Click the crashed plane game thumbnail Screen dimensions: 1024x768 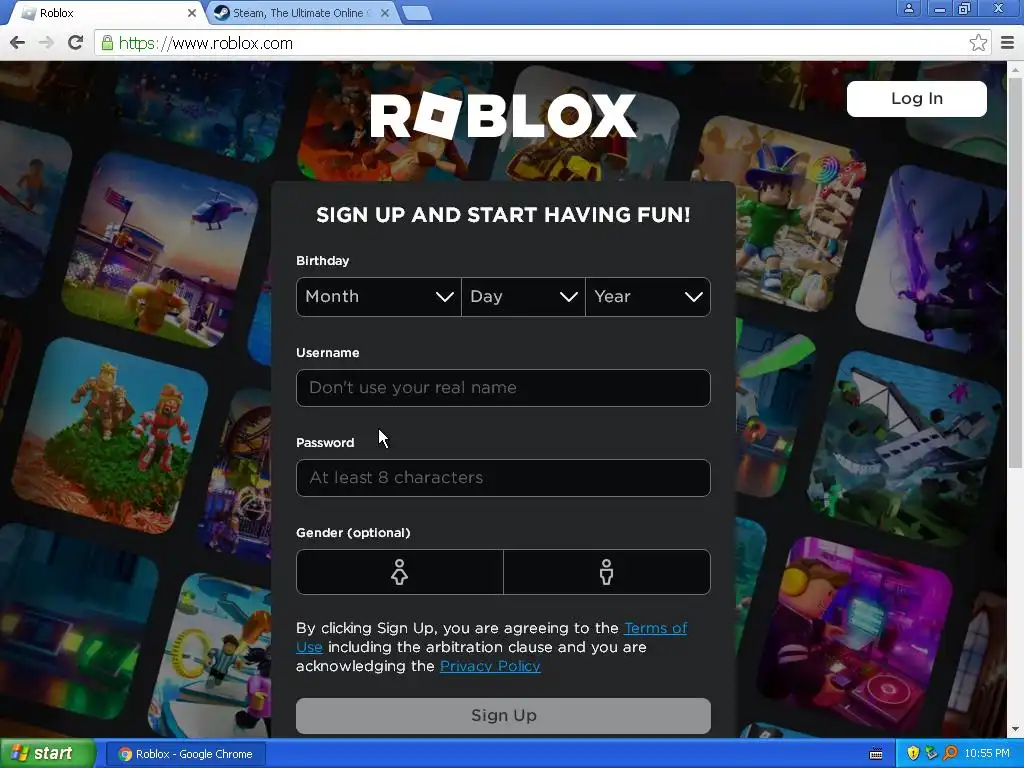pos(904,451)
